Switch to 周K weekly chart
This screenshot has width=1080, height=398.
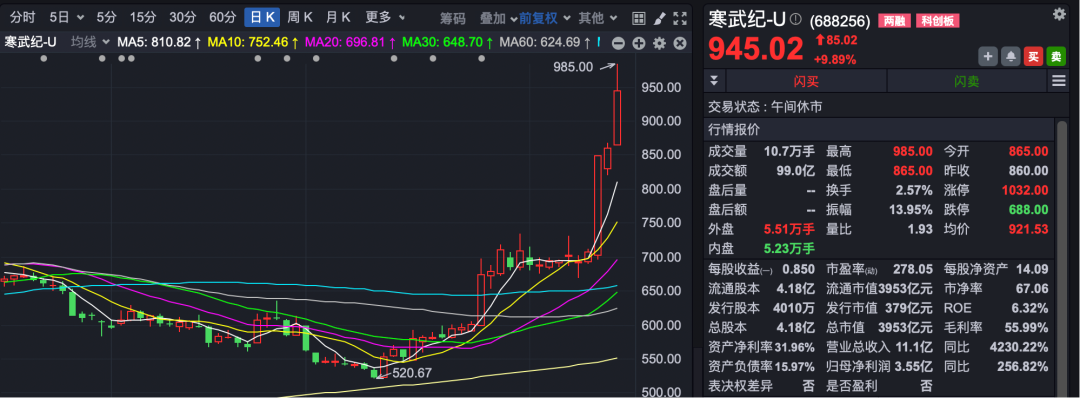click(300, 18)
